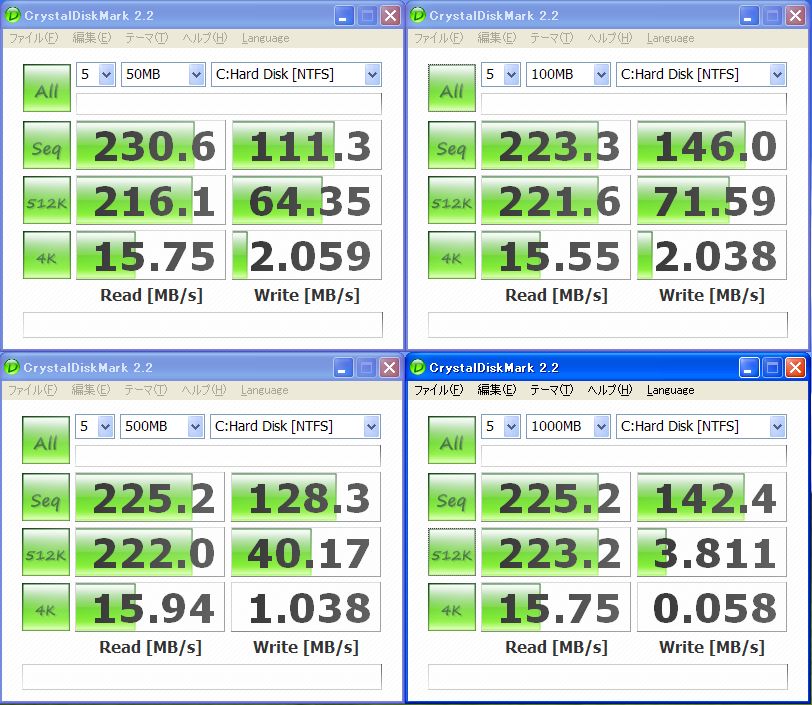Click the 2.059 4K write result

click(x=307, y=255)
